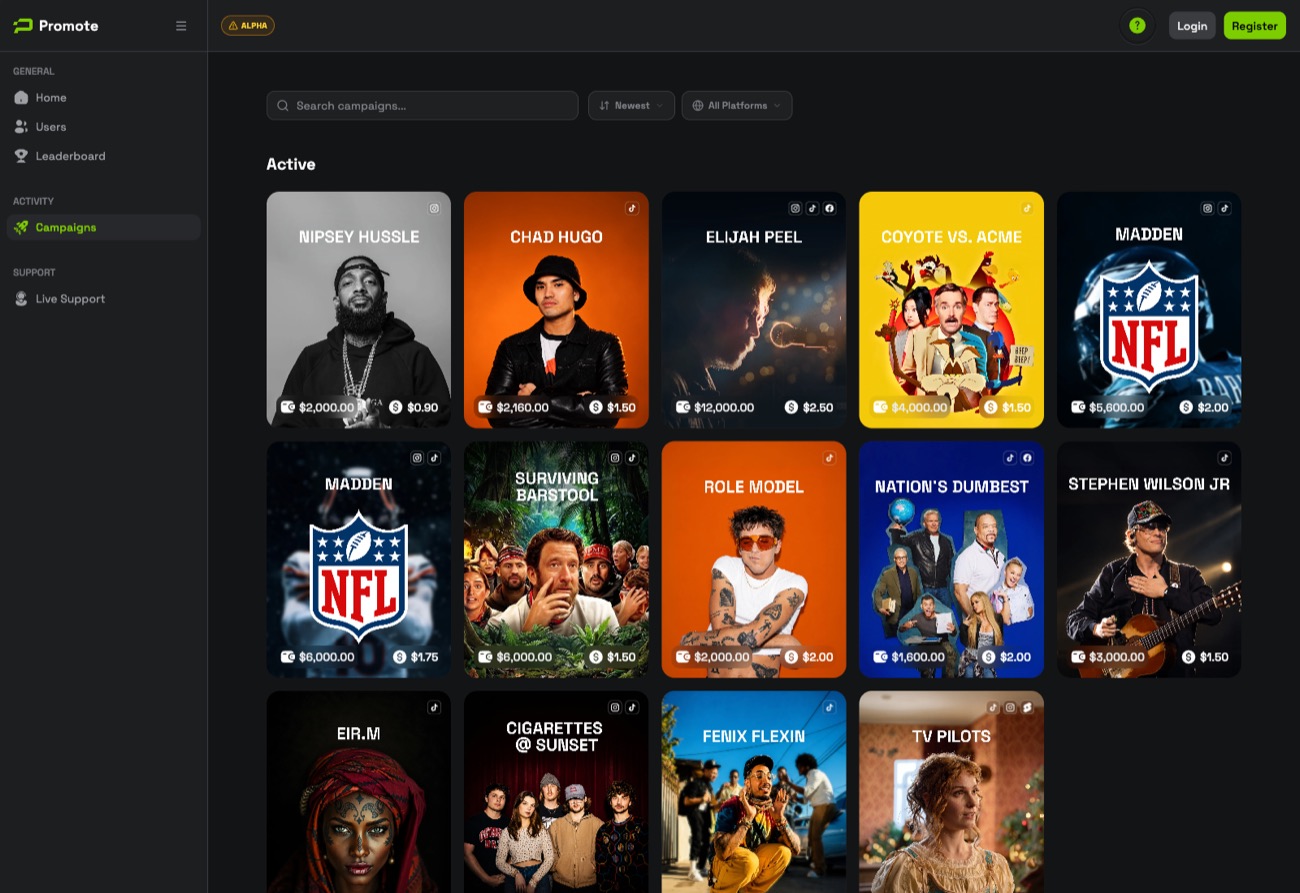Click the Active section heading
Image resolution: width=1300 pixels, height=893 pixels.
tap(291, 164)
